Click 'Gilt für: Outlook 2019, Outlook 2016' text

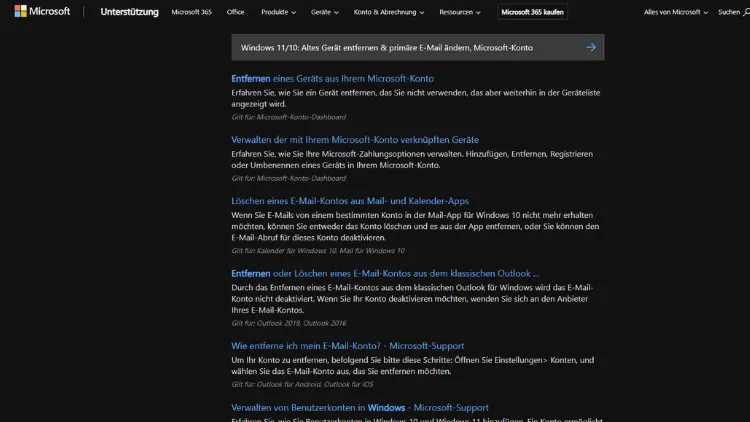click(288, 323)
